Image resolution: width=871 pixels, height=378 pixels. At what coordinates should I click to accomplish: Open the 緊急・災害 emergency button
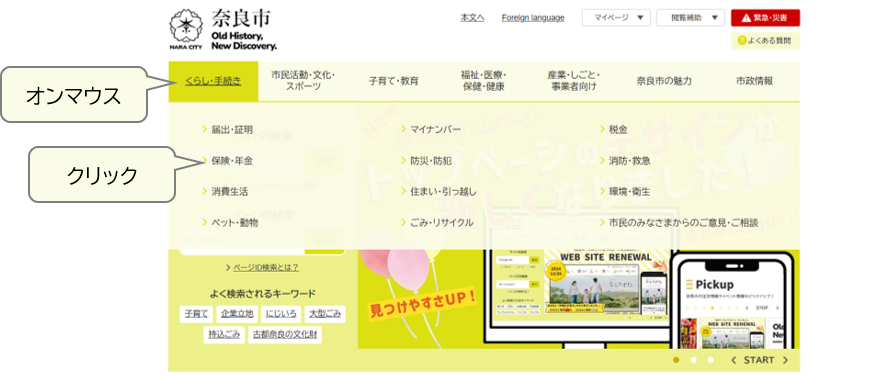765,18
